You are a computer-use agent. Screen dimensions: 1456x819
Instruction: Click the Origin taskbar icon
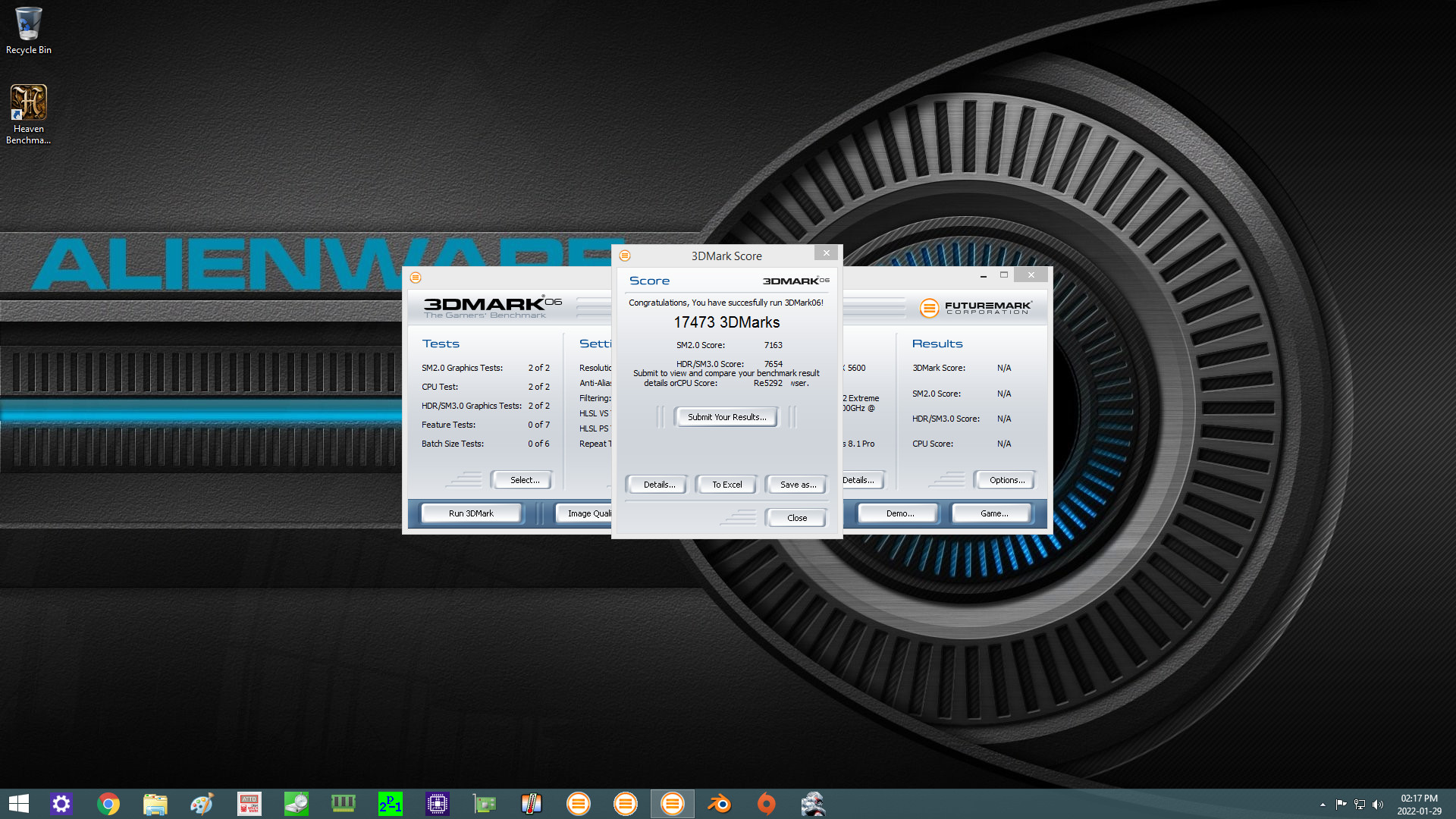(766, 804)
